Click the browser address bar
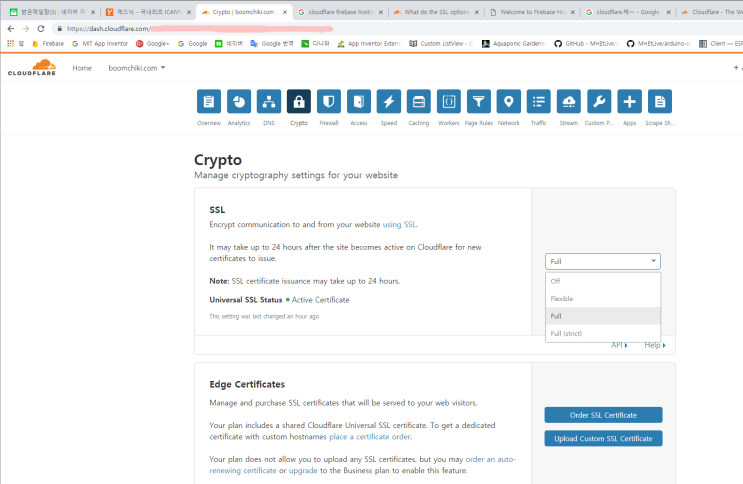This screenshot has height=484, width=743. (393, 28)
